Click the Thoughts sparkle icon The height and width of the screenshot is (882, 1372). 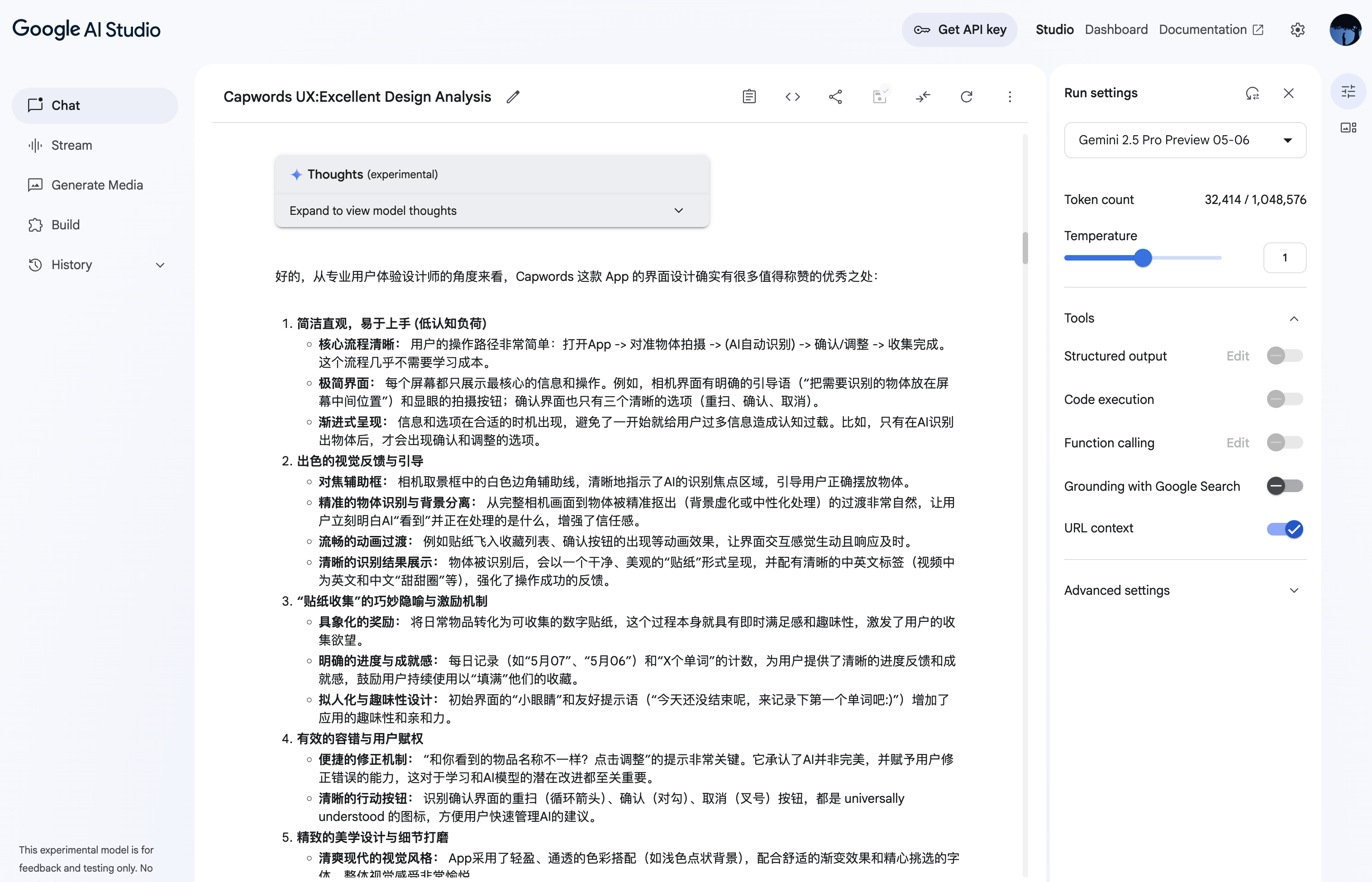(x=296, y=175)
